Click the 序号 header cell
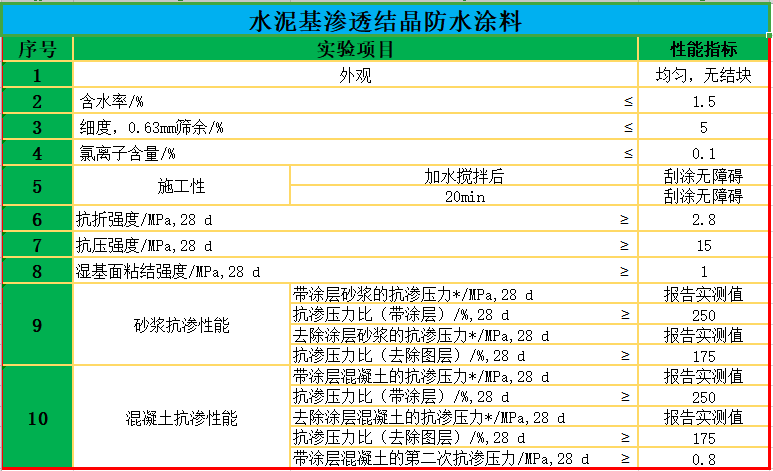The image size is (773, 471). pos(37,49)
